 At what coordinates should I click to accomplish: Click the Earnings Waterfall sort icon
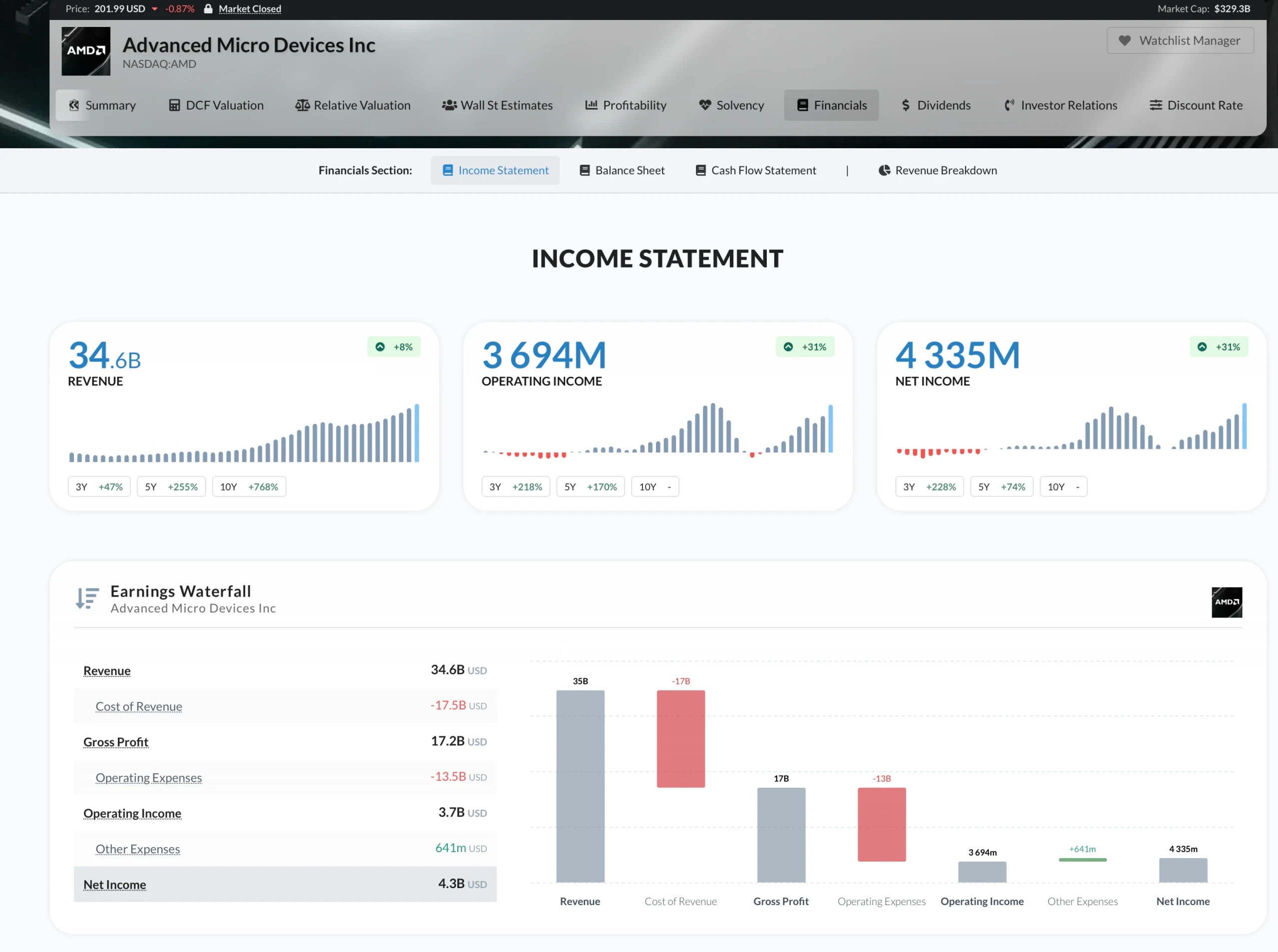tap(87, 598)
